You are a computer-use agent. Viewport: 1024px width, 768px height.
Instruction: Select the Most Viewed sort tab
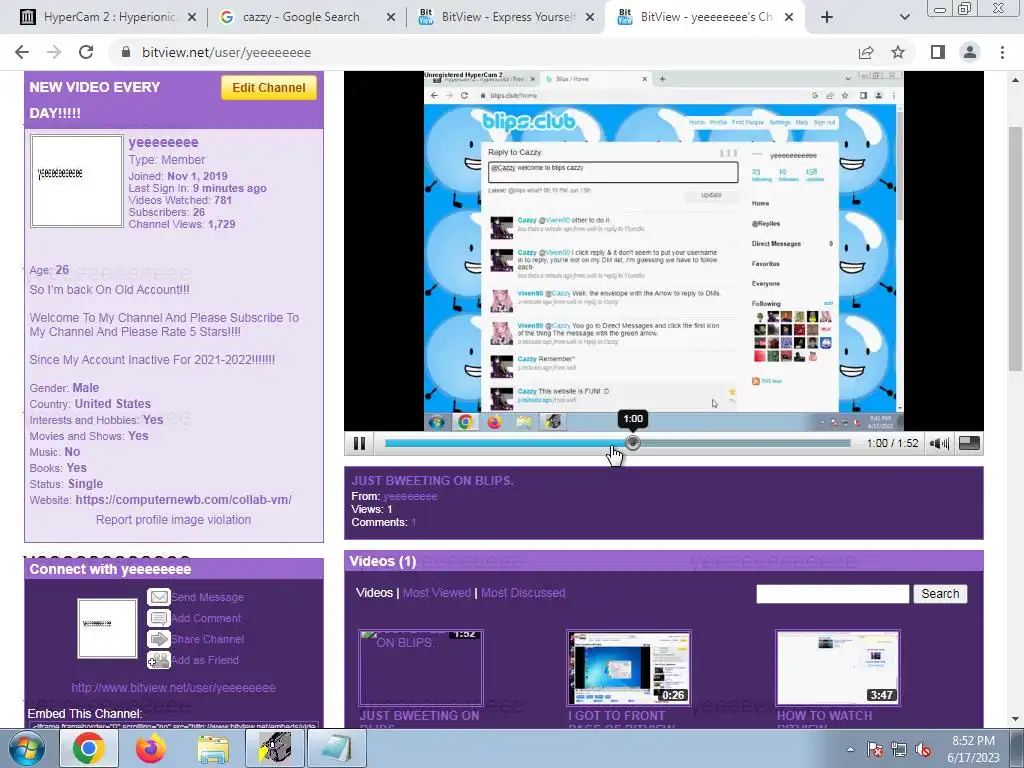pyautogui.click(x=437, y=593)
